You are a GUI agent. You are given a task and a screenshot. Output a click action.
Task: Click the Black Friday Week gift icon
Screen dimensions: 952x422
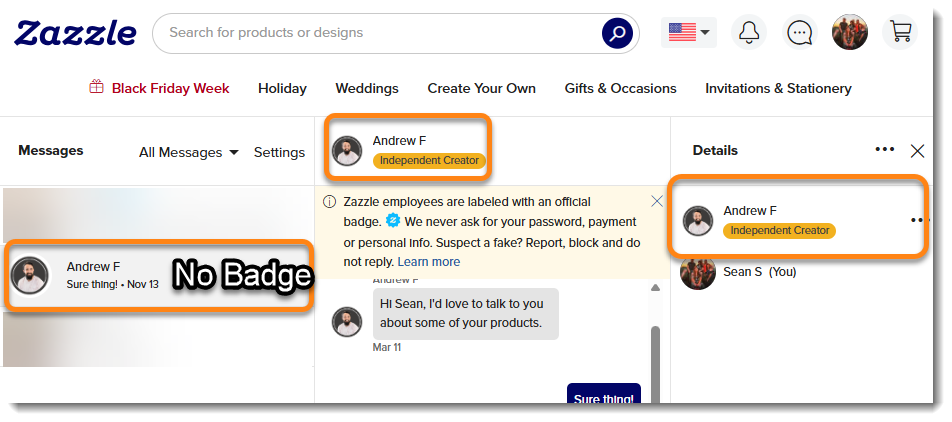pyautogui.click(x=97, y=88)
